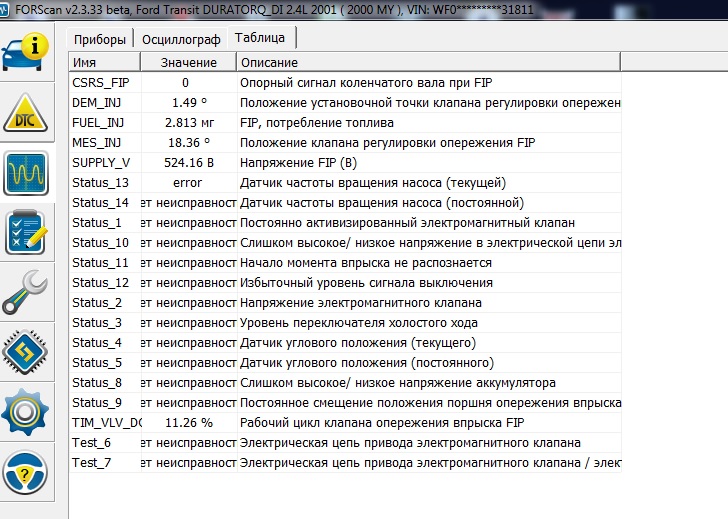Open the checklist tests section icon
728x519 pixels.
tap(26, 232)
